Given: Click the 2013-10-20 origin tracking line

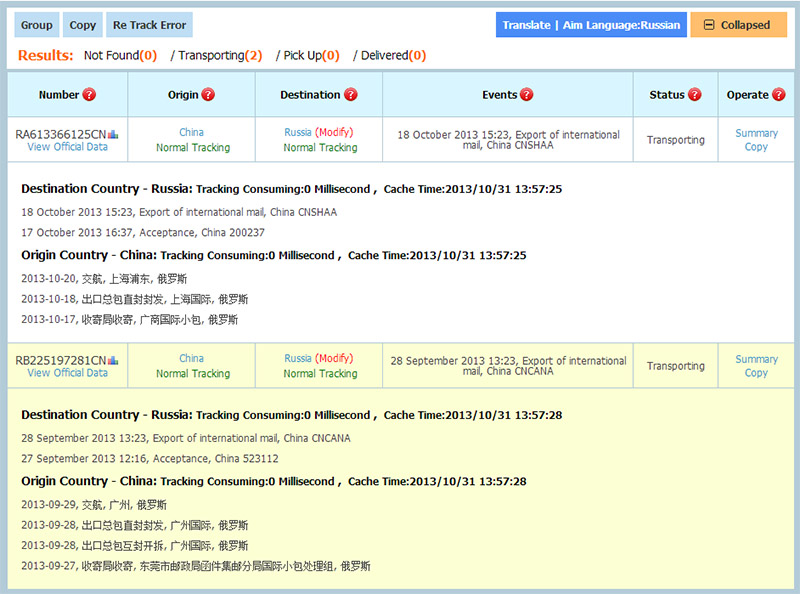Looking at the screenshot, I should point(104,279).
